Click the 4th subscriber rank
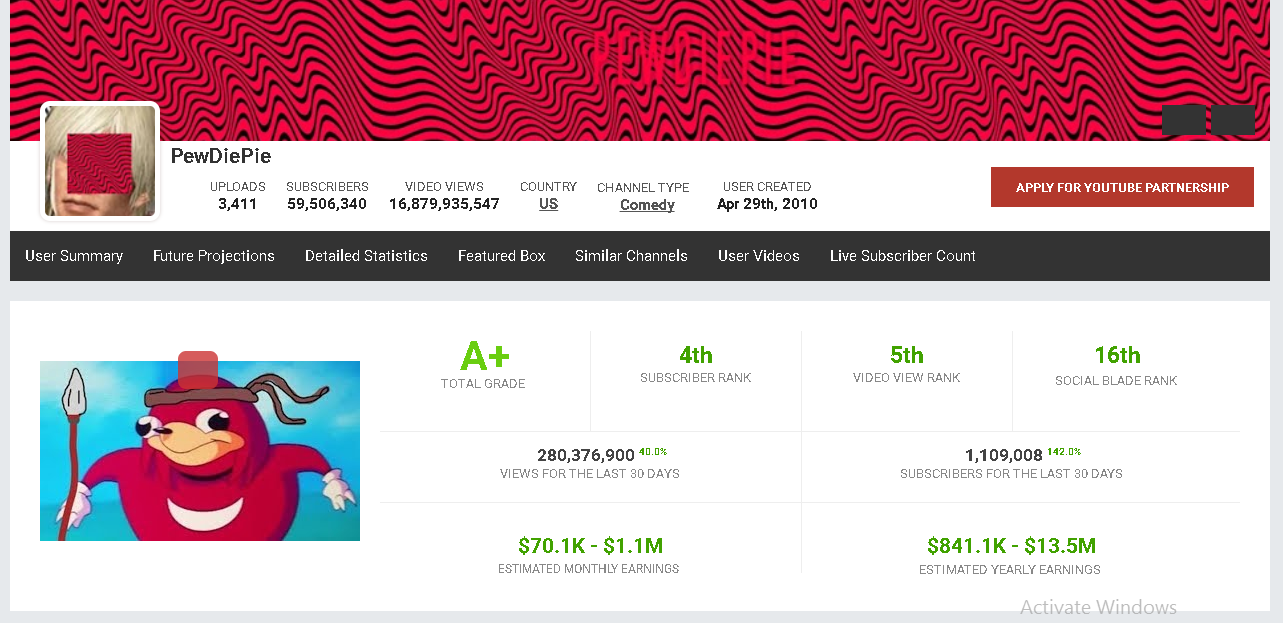1283x623 pixels. tap(696, 355)
